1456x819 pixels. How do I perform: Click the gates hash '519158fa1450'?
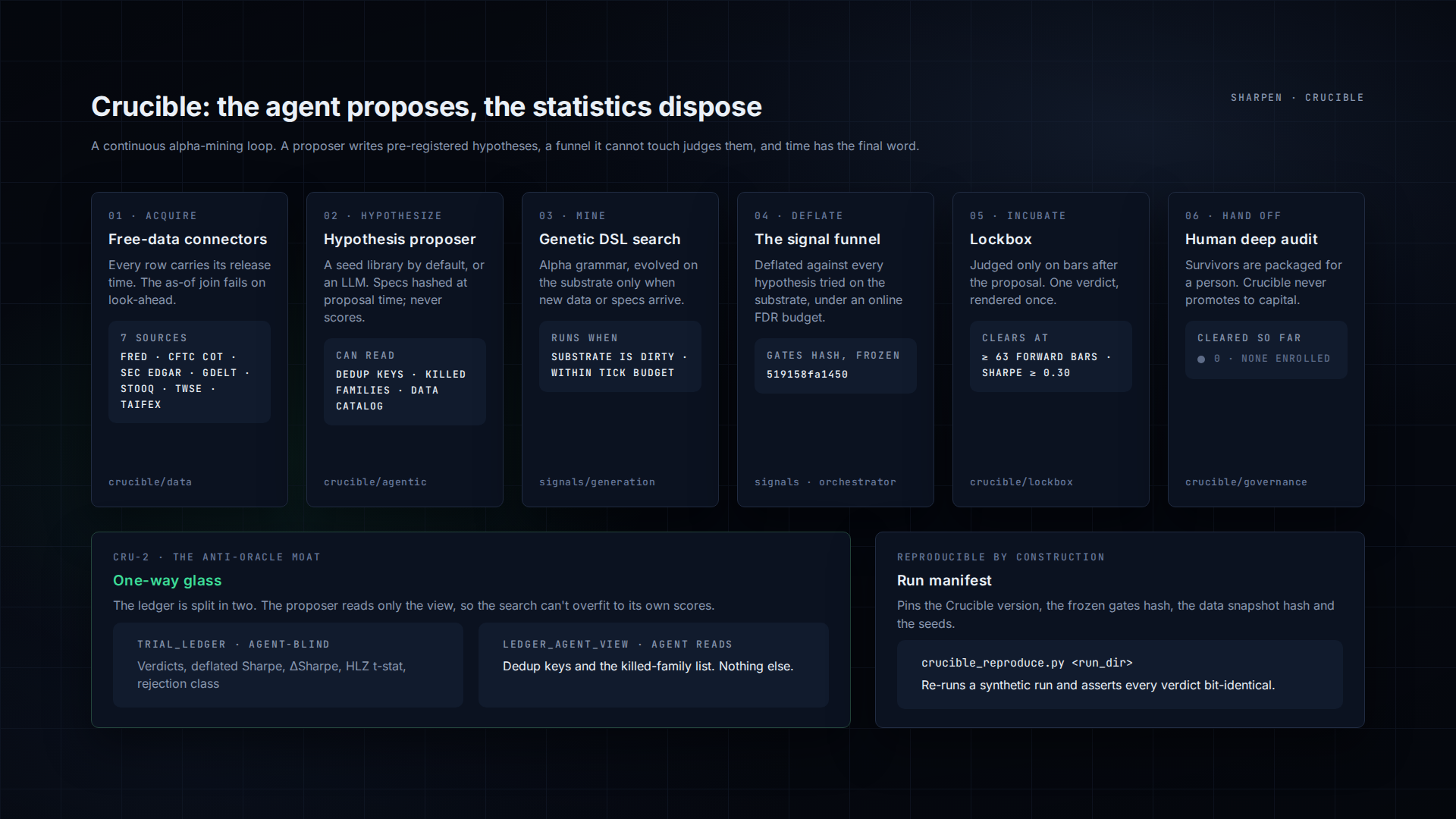807,375
